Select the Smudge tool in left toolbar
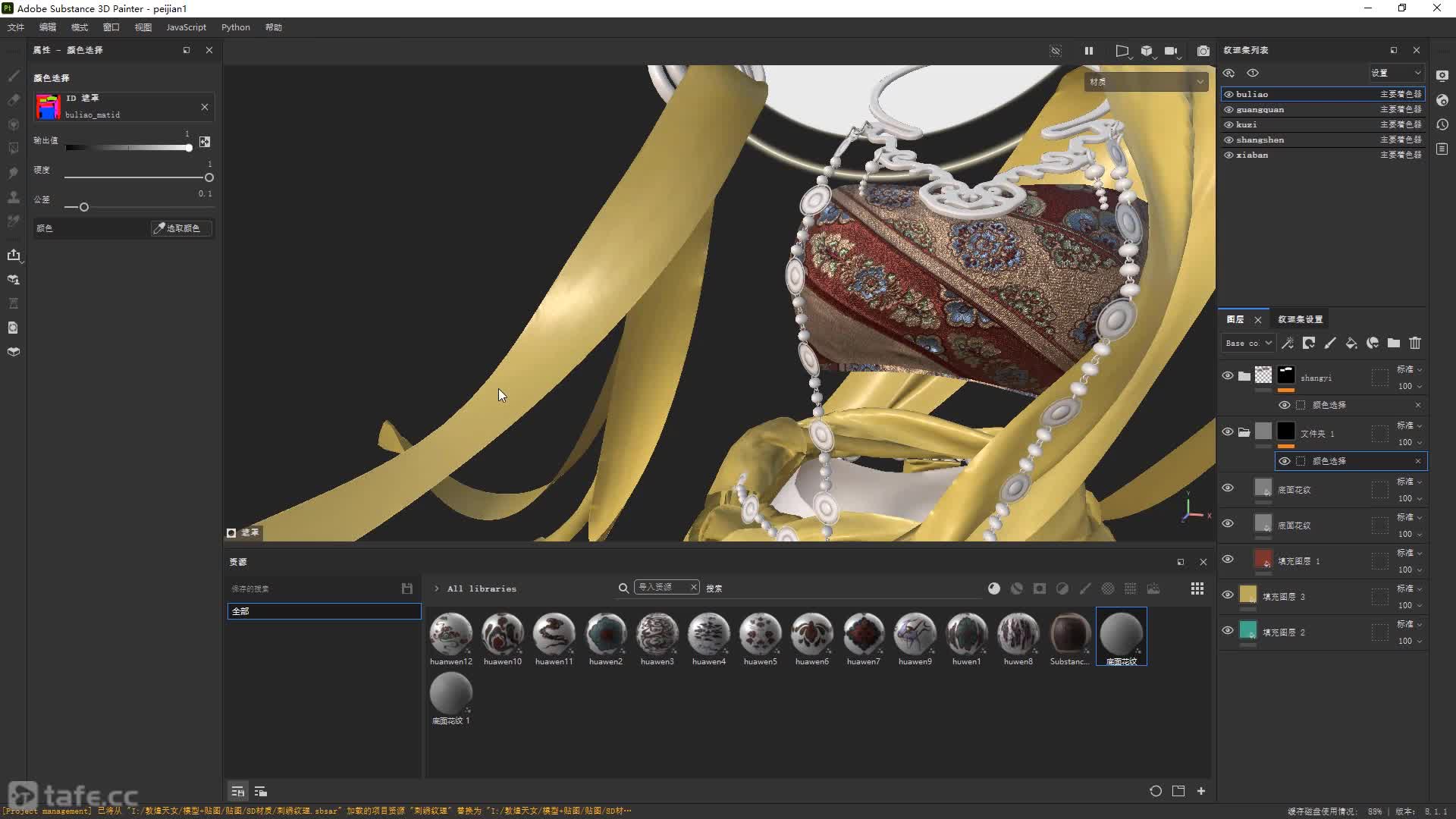 tap(14, 173)
